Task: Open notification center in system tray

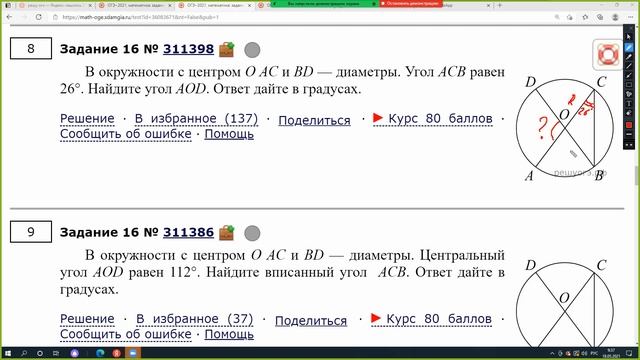Action: tap(629, 353)
